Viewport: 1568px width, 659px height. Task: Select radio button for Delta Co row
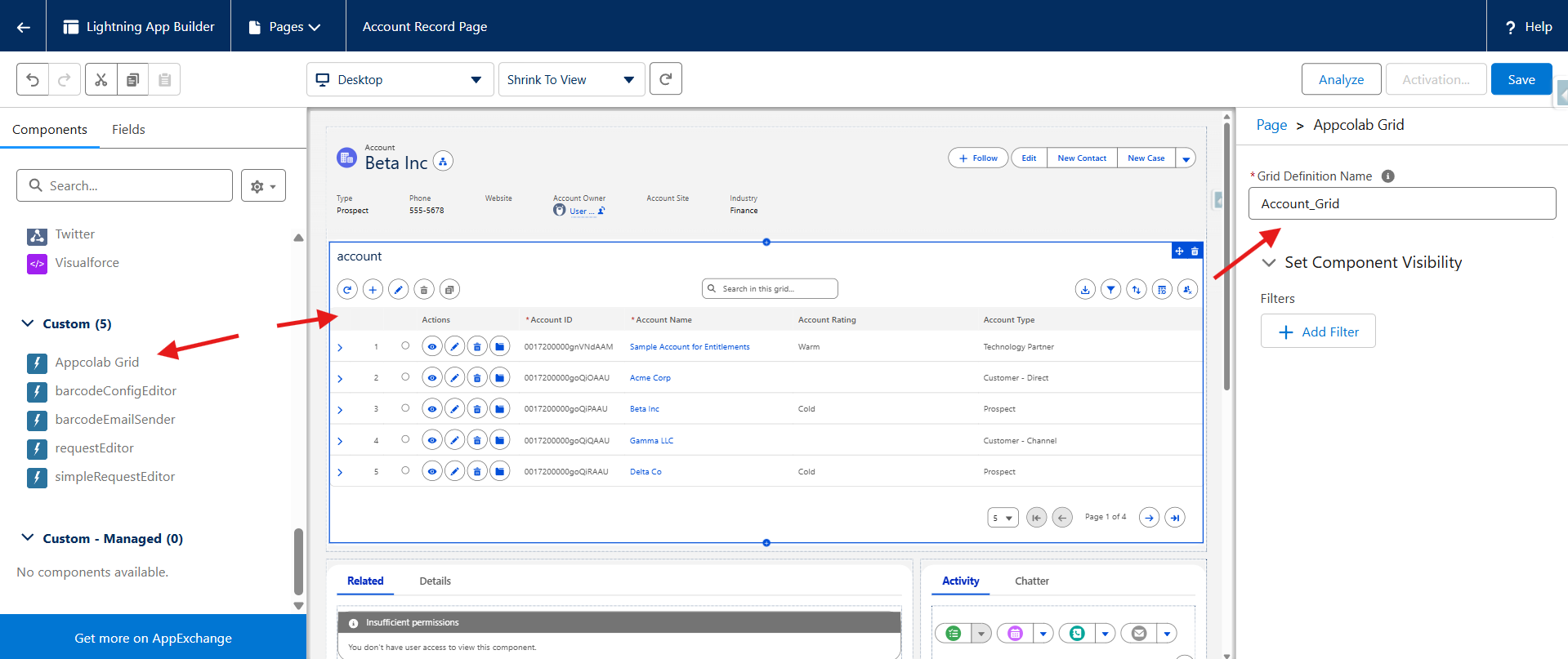pos(405,470)
